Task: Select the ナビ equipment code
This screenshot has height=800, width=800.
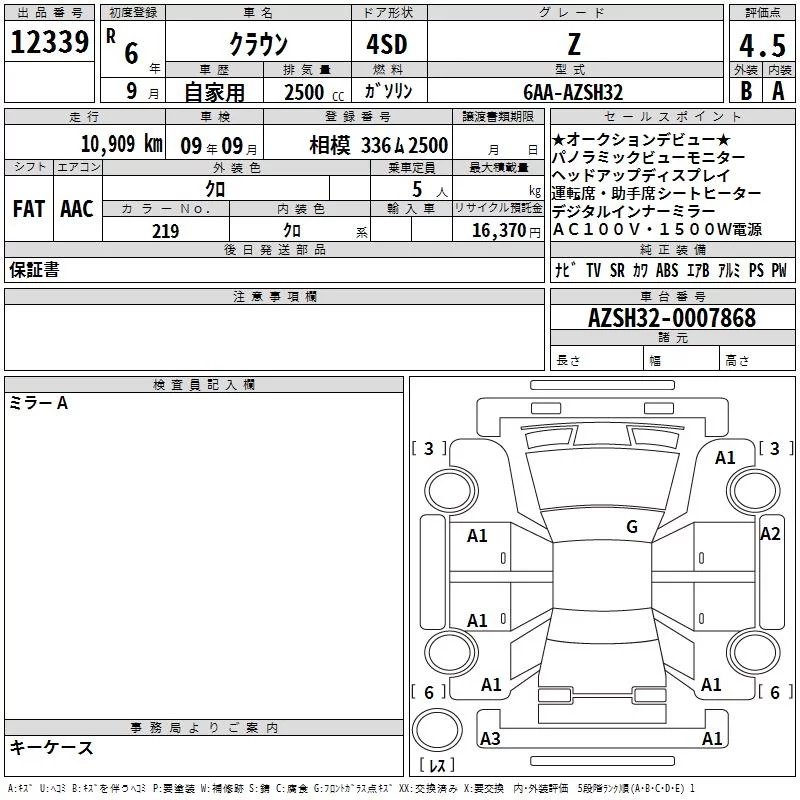Action: click(x=565, y=270)
